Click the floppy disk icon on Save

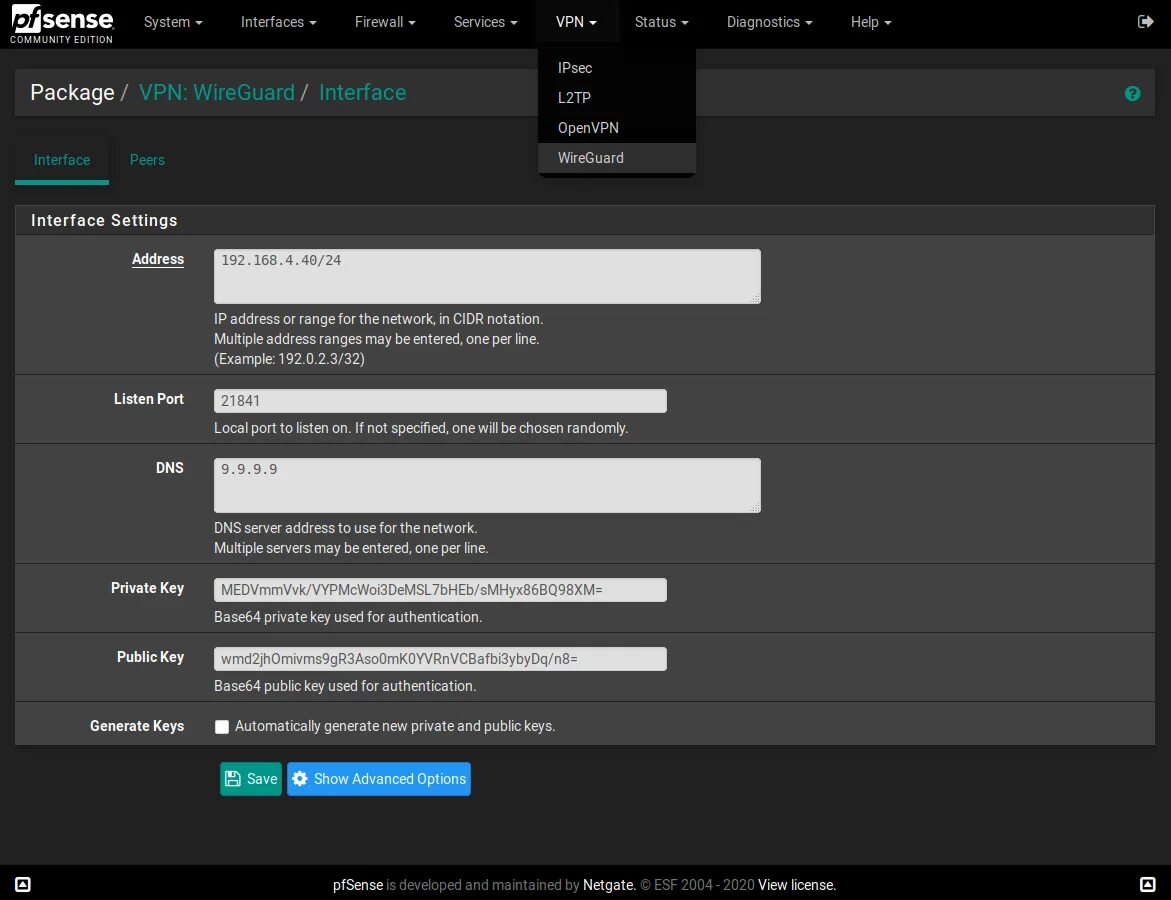pos(233,779)
